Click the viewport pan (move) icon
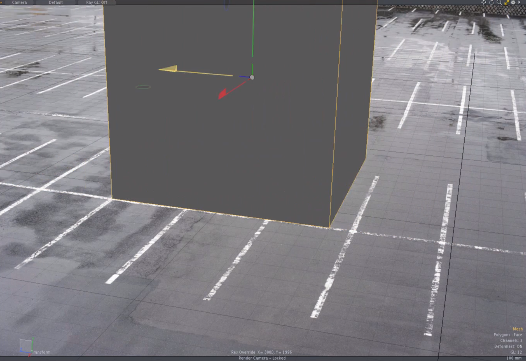 pos(484,2)
